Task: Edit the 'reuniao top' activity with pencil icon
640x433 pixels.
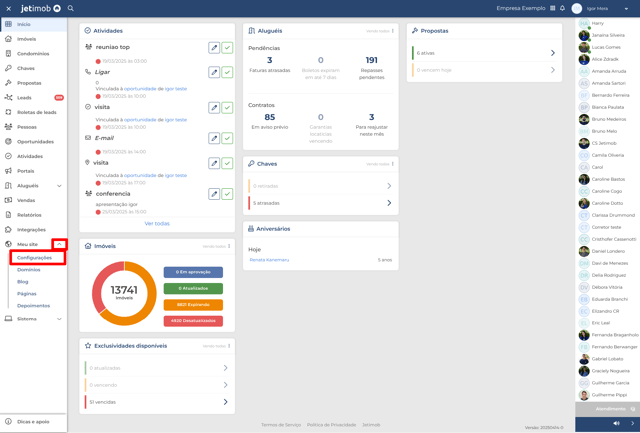Action: [x=214, y=47]
